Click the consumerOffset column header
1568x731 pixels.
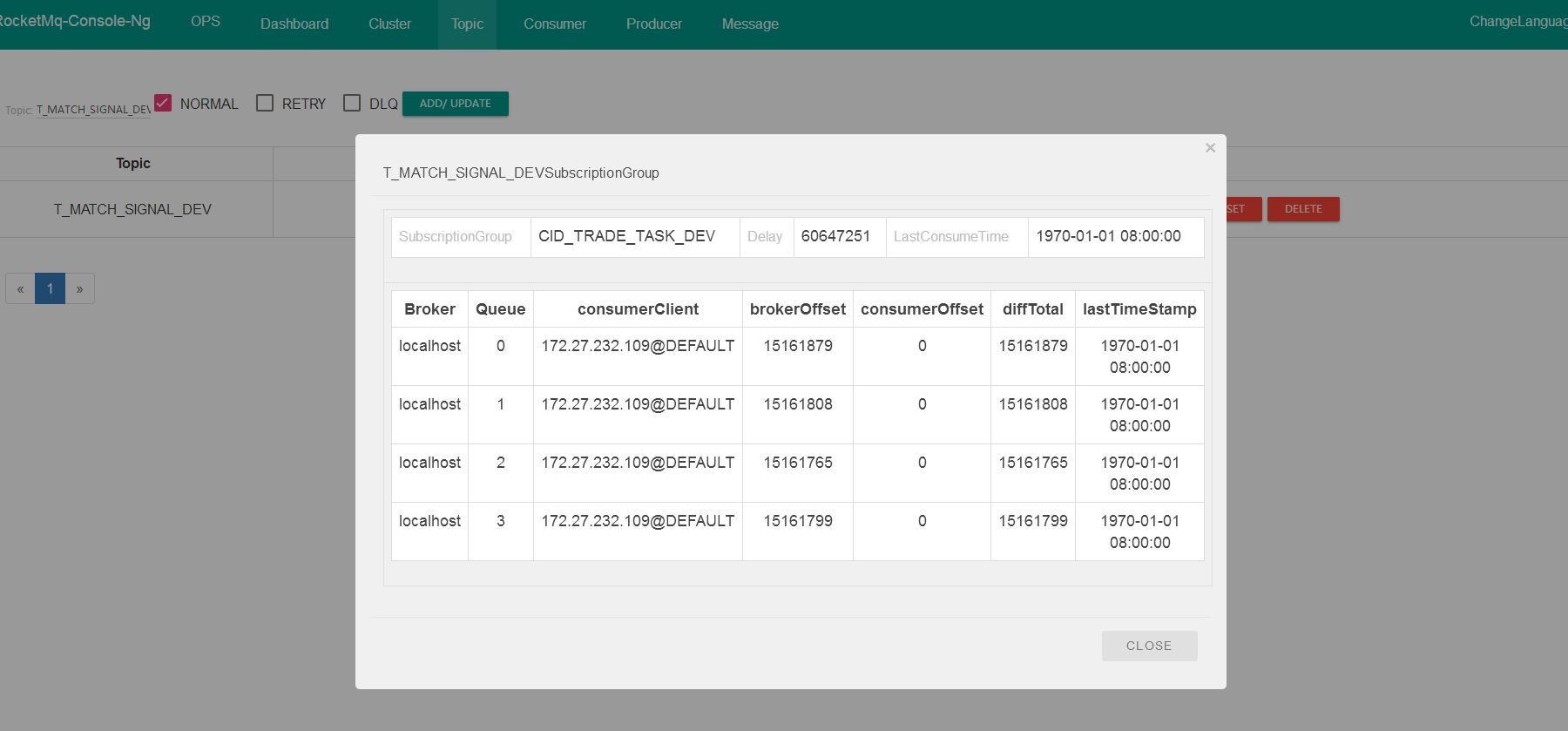922,309
